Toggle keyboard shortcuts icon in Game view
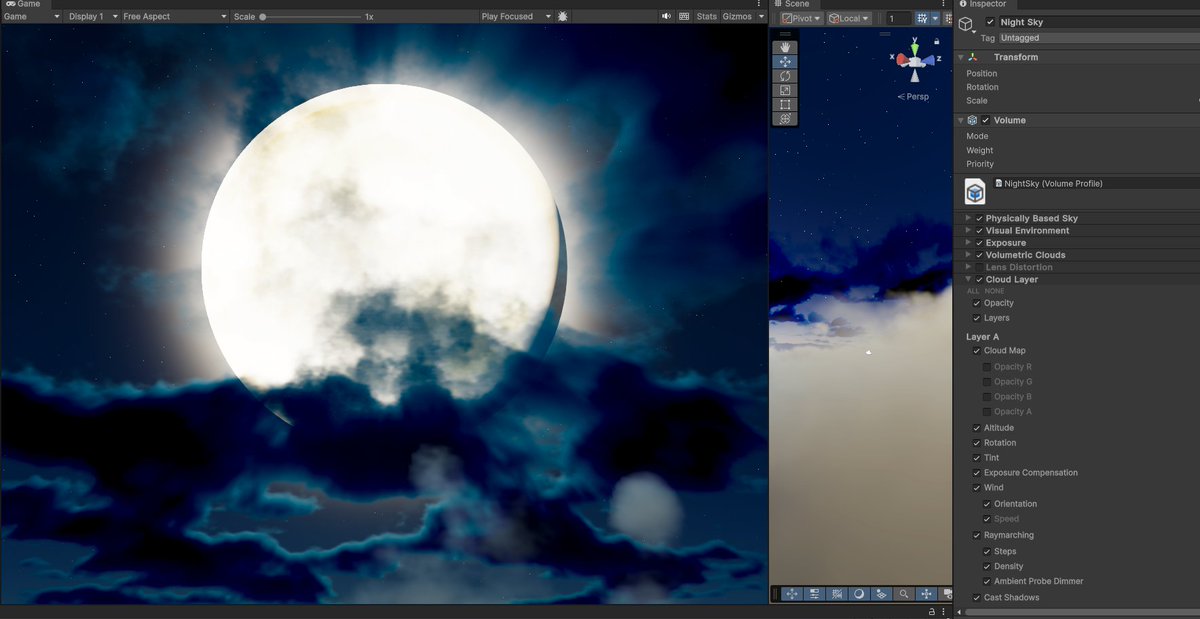This screenshot has height=619, width=1200. (x=684, y=16)
